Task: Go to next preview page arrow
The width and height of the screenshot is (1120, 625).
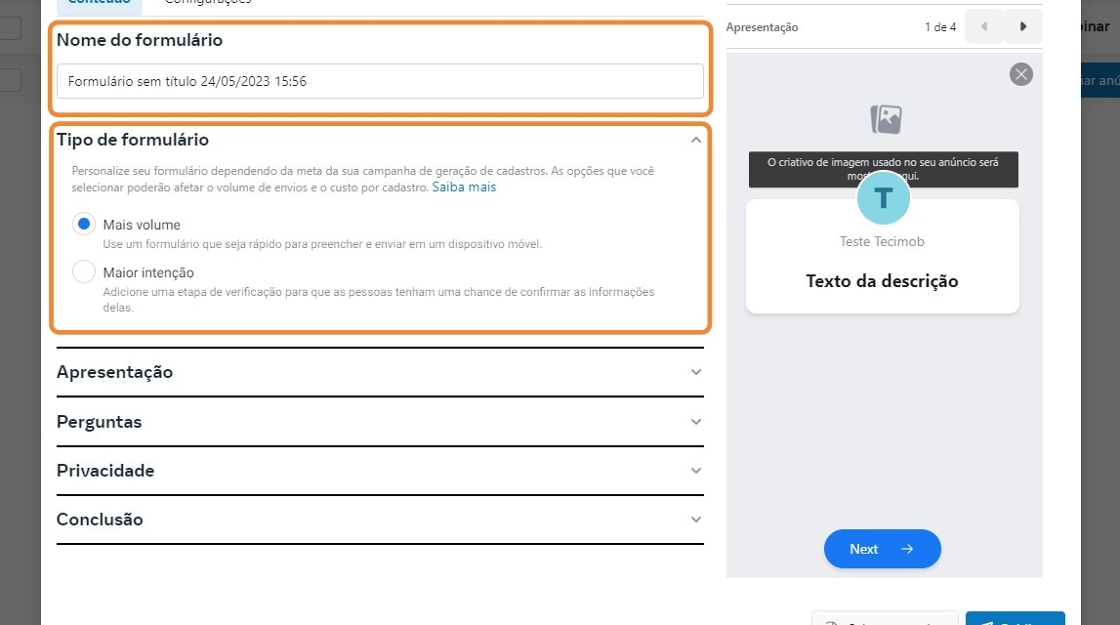Action: [x=1023, y=27]
